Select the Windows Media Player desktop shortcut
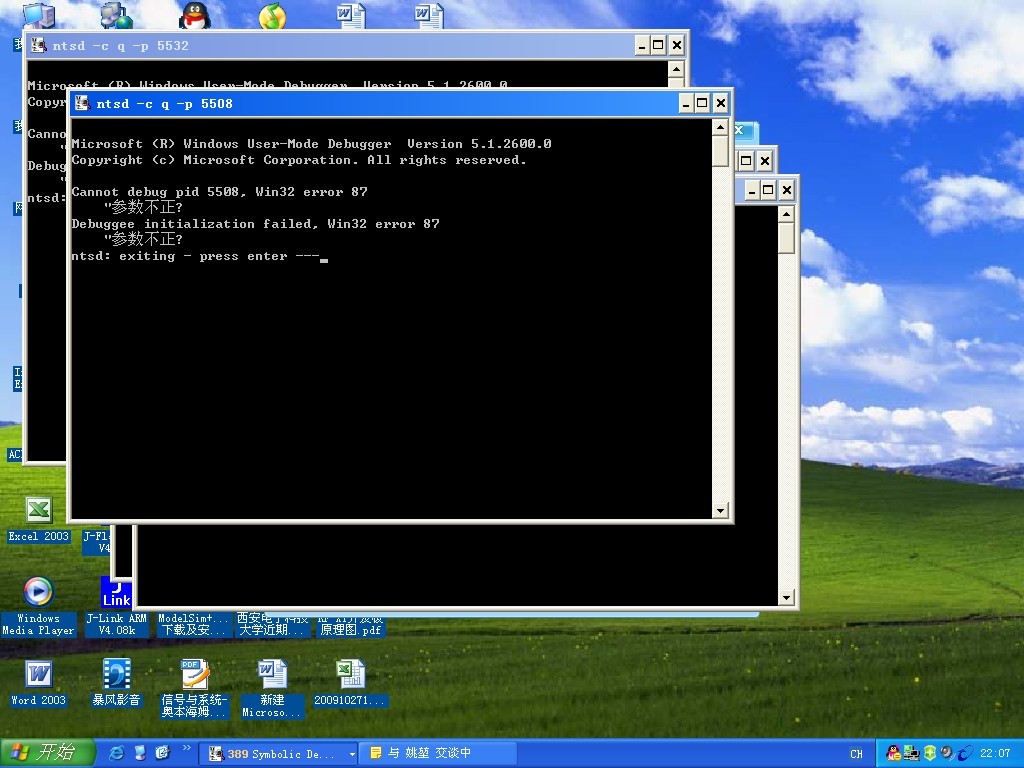This screenshot has width=1024, height=768. click(38, 607)
